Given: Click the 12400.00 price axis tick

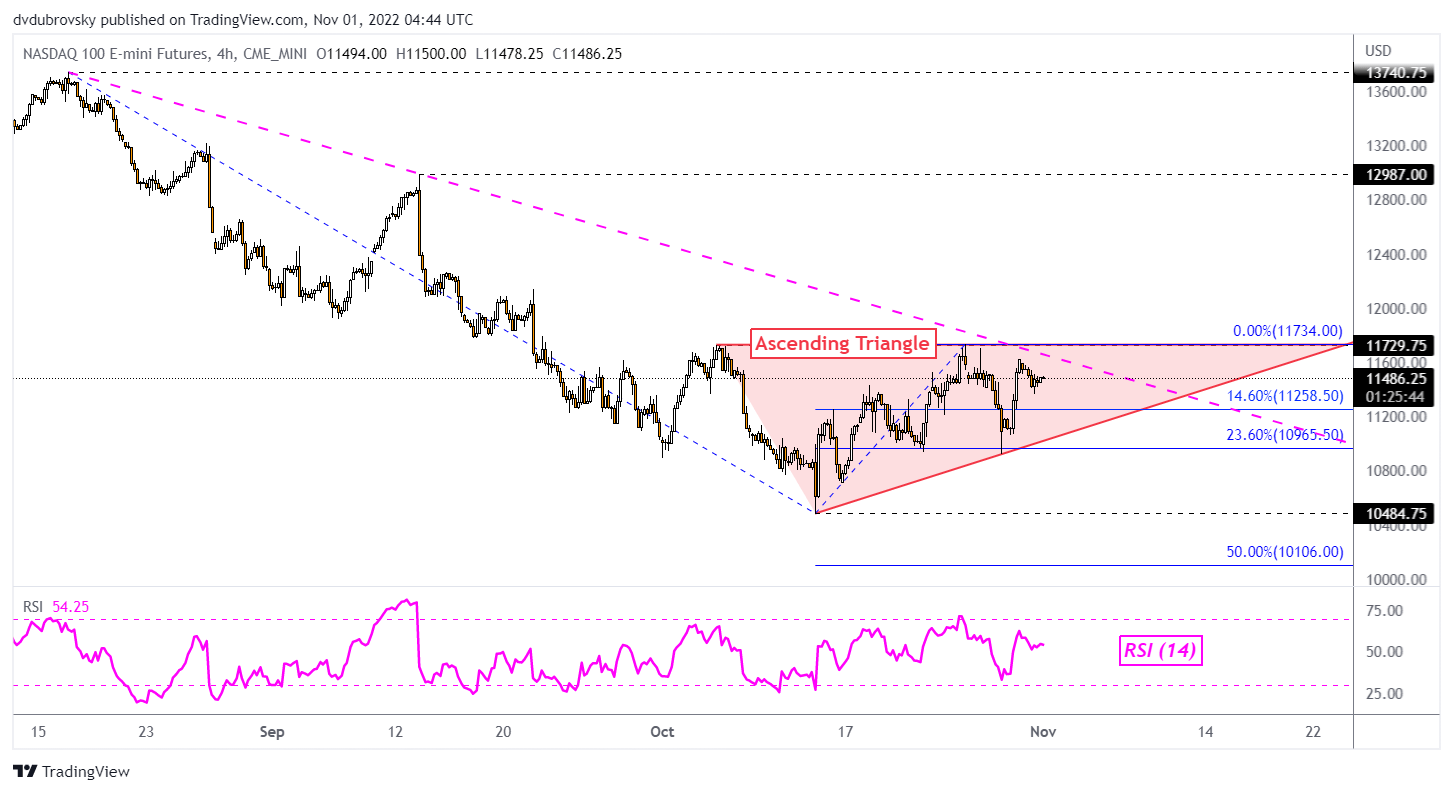Looking at the screenshot, I should 1397,255.
